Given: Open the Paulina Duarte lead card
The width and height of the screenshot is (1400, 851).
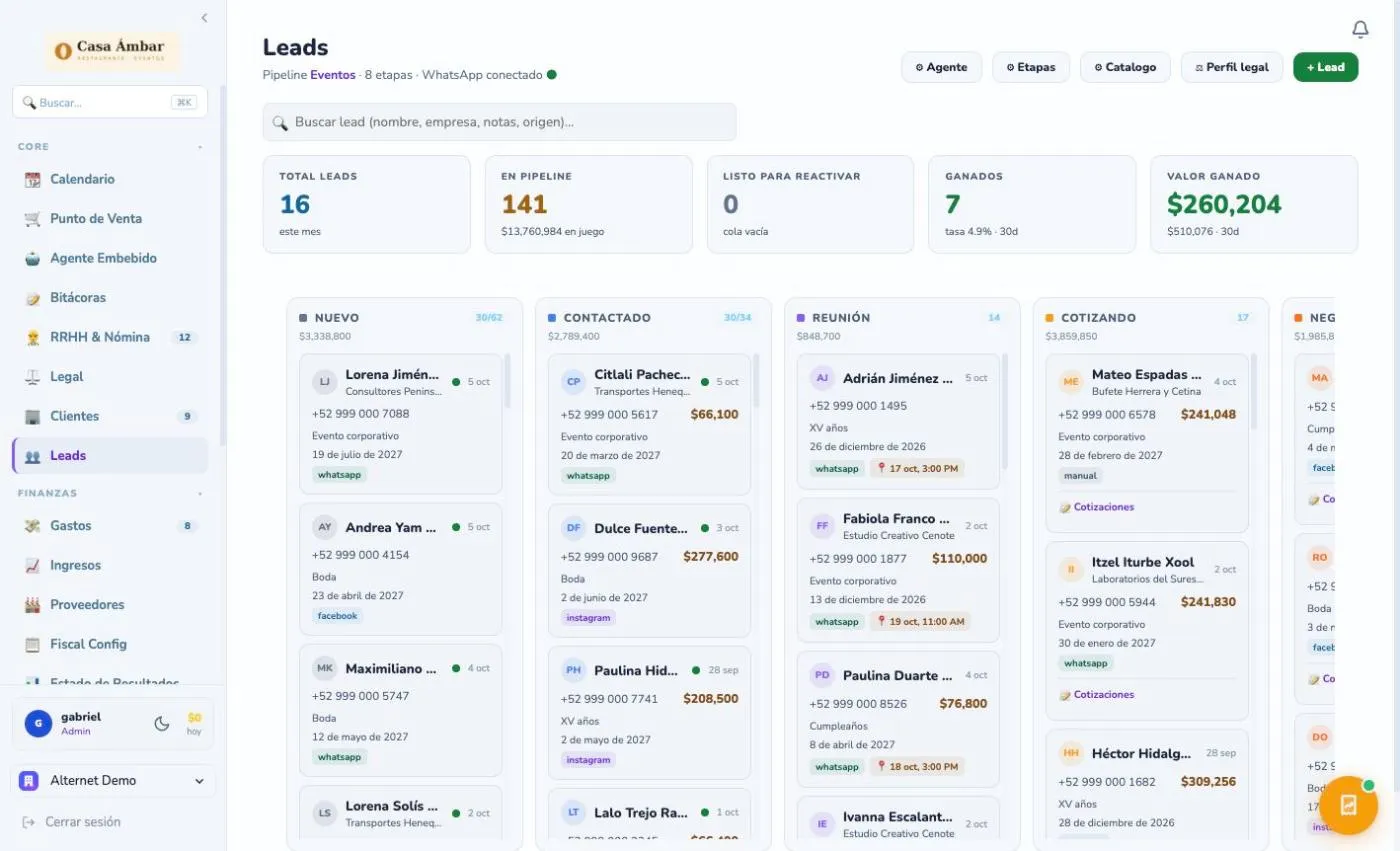Looking at the screenshot, I should click(x=898, y=719).
